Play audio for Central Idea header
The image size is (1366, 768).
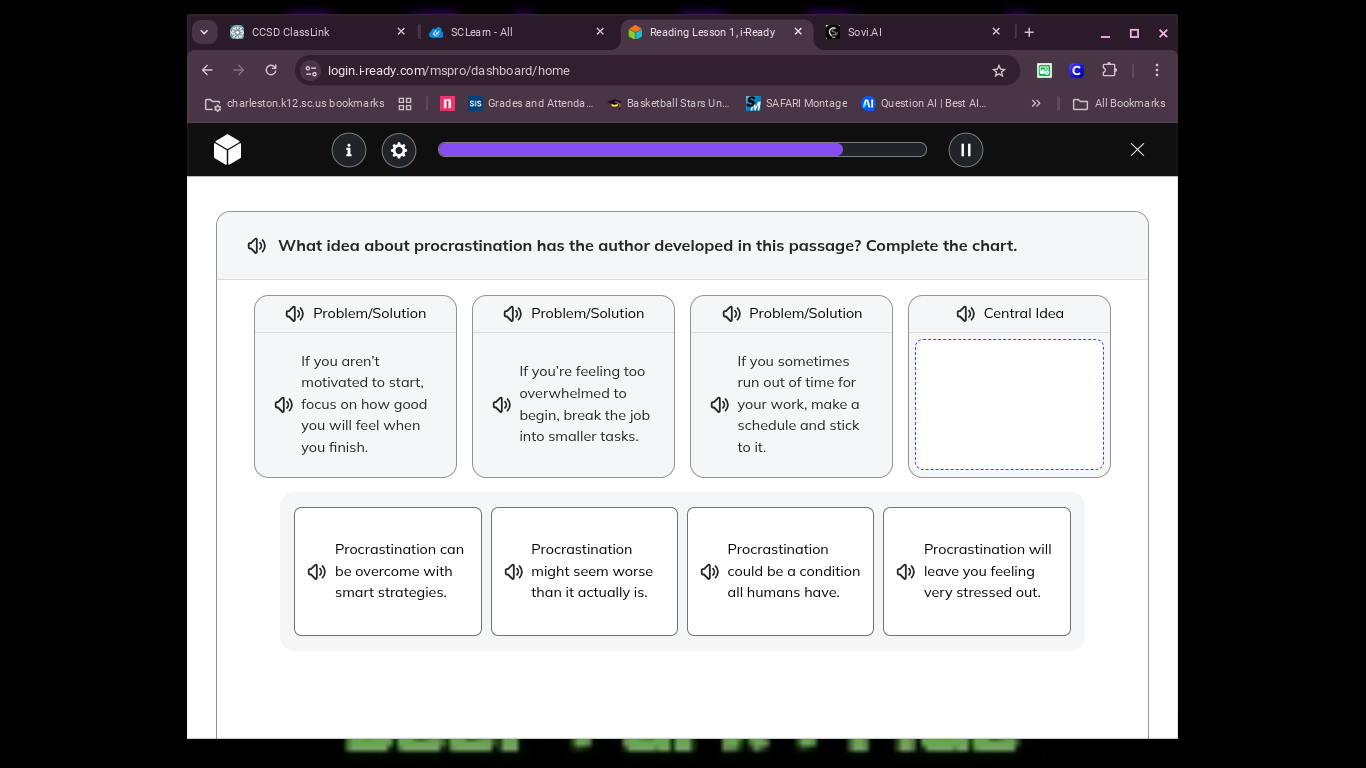[x=965, y=314]
